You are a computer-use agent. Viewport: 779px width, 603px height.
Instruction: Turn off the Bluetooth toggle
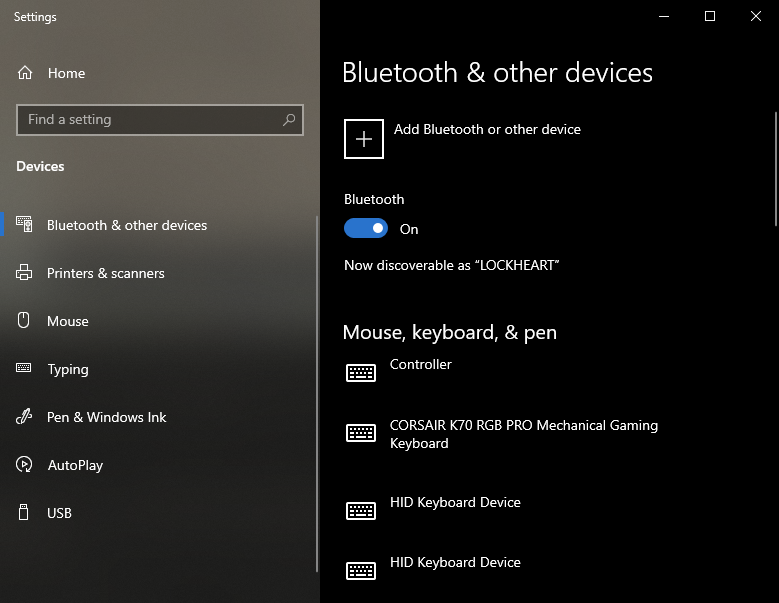366,228
